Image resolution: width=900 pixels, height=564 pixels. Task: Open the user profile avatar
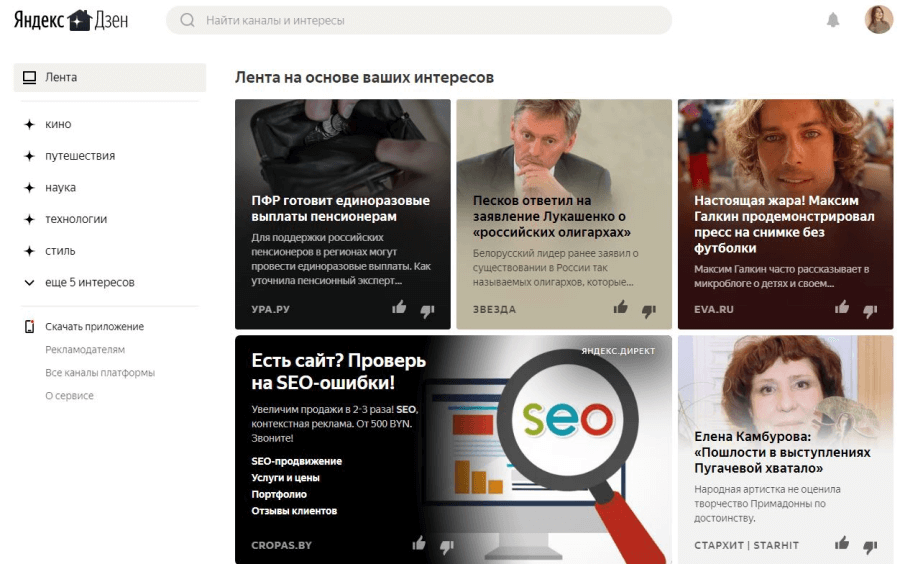tap(878, 20)
